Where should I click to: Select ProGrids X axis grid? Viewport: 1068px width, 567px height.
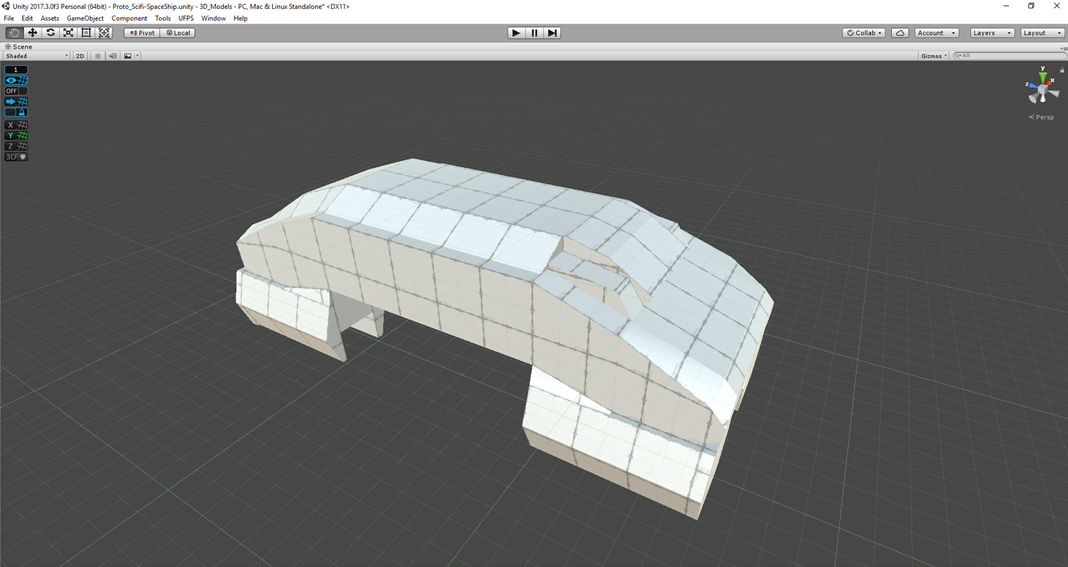16,125
